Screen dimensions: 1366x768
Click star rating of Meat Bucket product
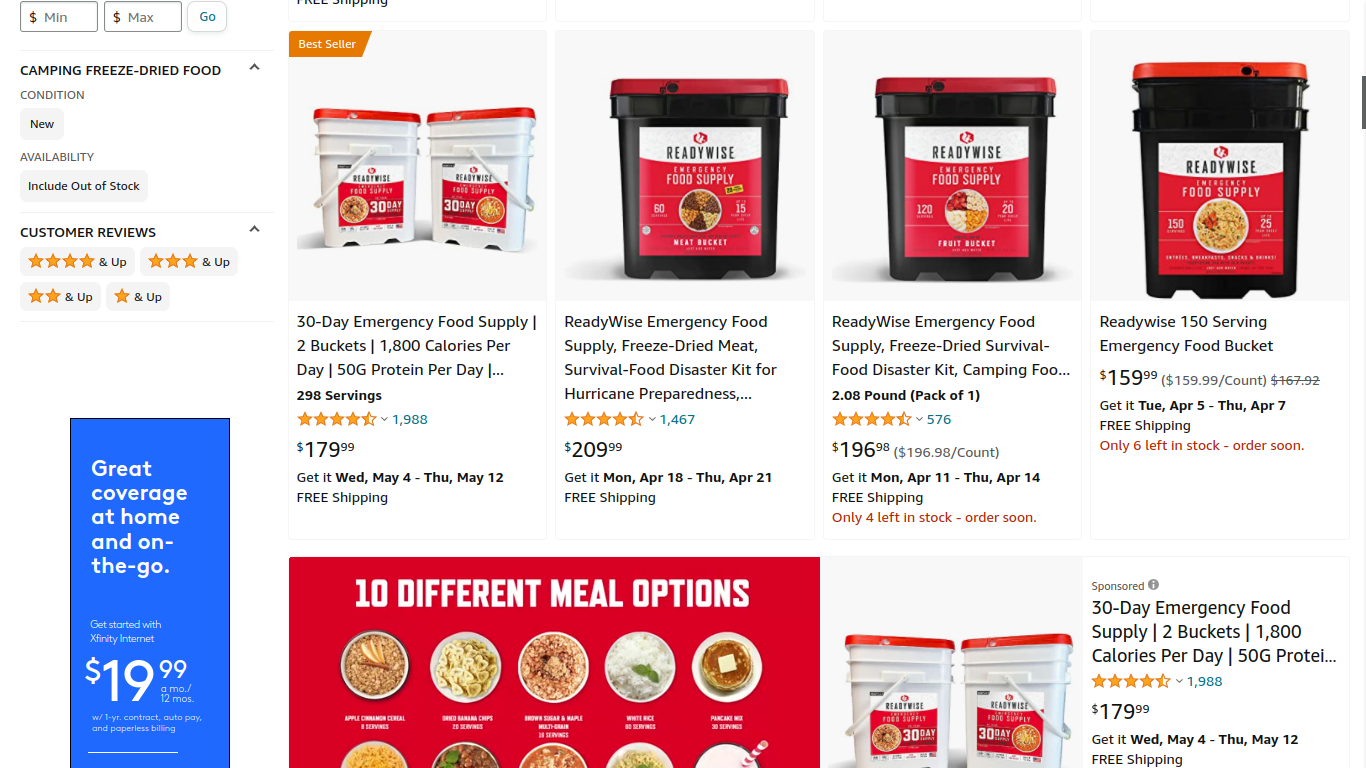(x=604, y=420)
